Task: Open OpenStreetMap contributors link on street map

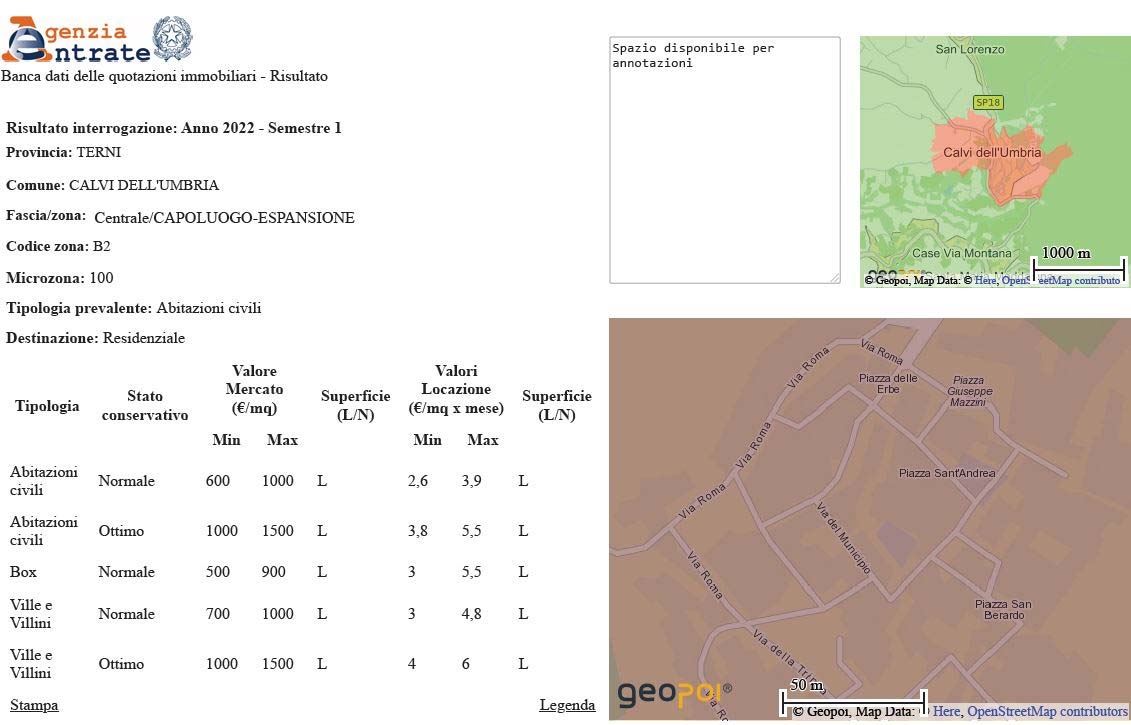Action: (1047, 712)
